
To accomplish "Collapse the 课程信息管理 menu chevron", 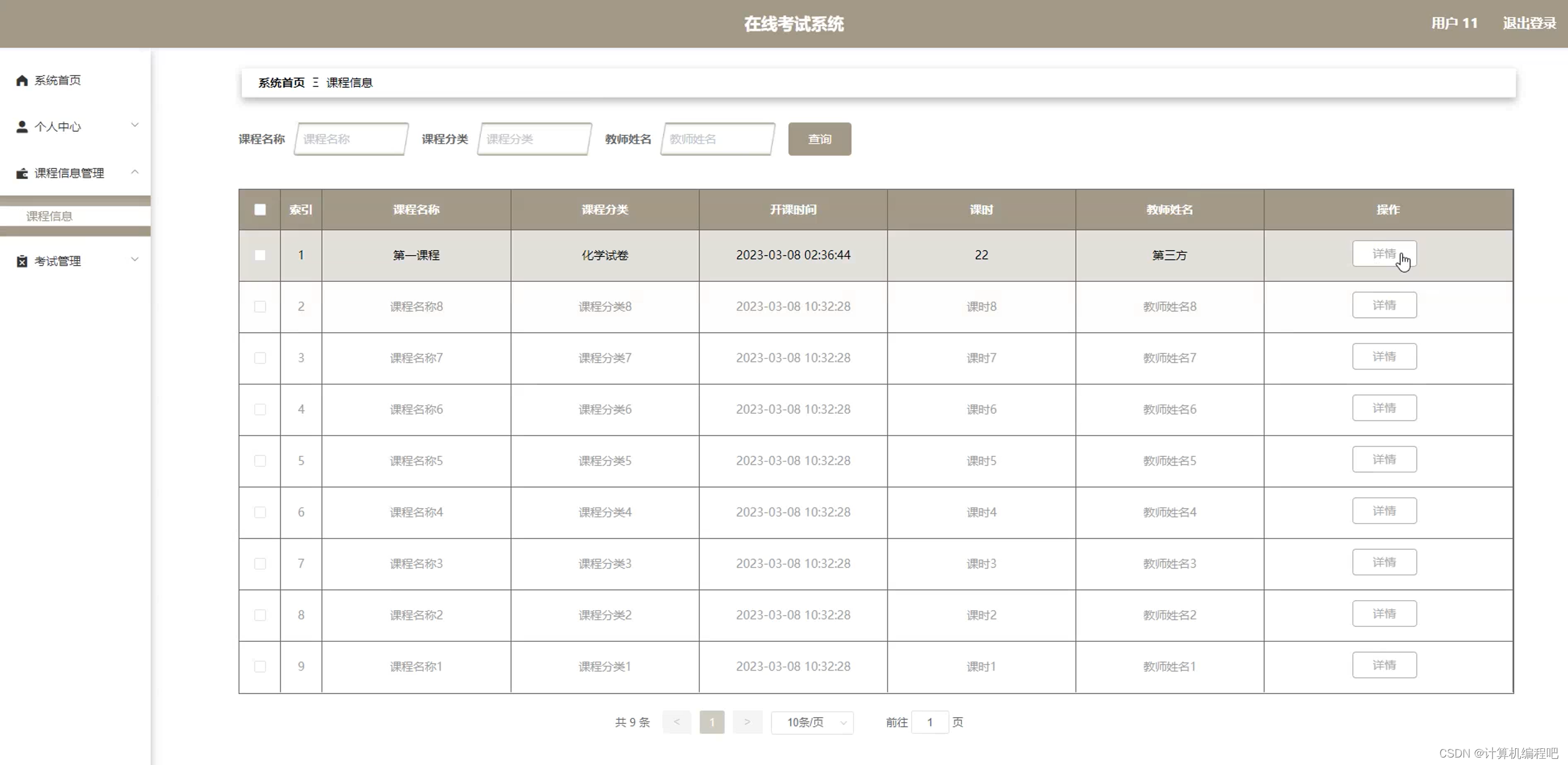I will pyautogui.click(x=134, y=172).
